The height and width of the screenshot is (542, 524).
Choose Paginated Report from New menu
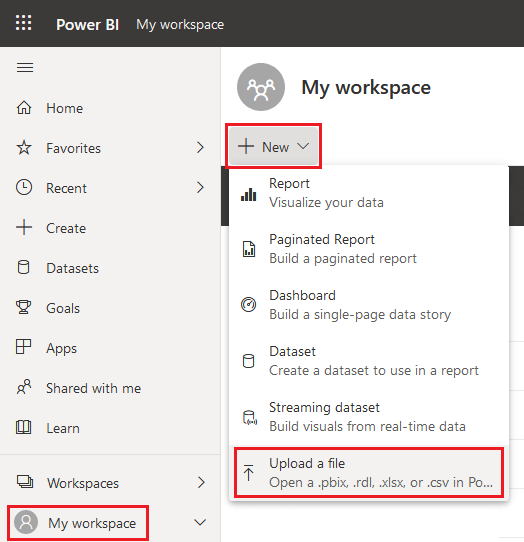tap(369, 249)
